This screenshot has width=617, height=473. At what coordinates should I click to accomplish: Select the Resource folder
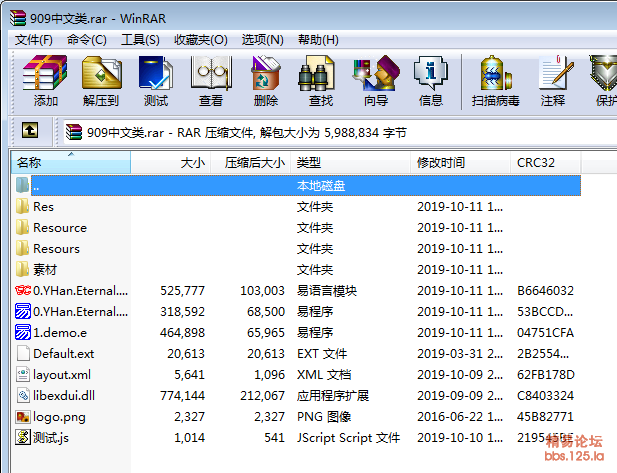59,227
